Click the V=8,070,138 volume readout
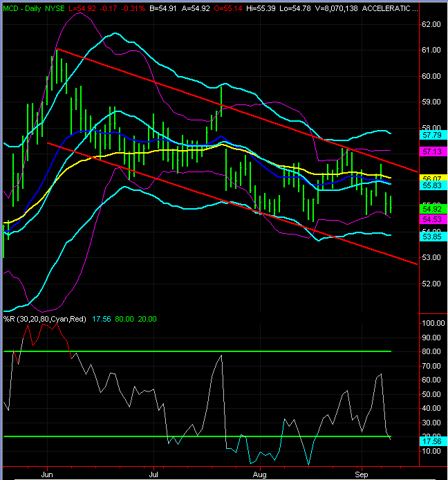The image size is (448, 480). (x=336, y=8)
